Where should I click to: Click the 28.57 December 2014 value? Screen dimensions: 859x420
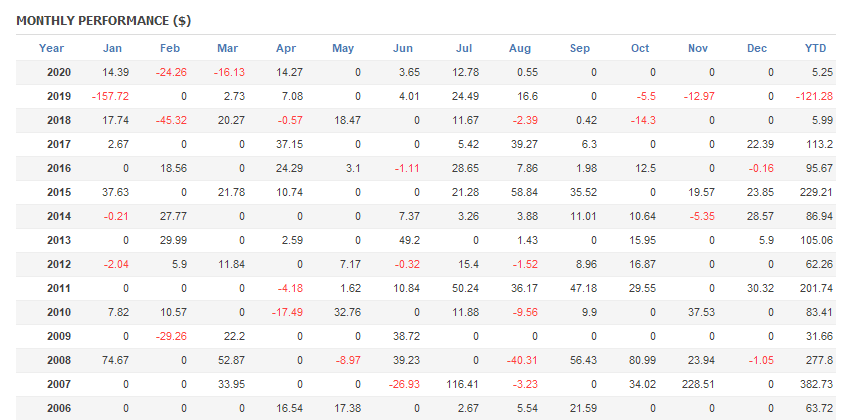[760, 217]
